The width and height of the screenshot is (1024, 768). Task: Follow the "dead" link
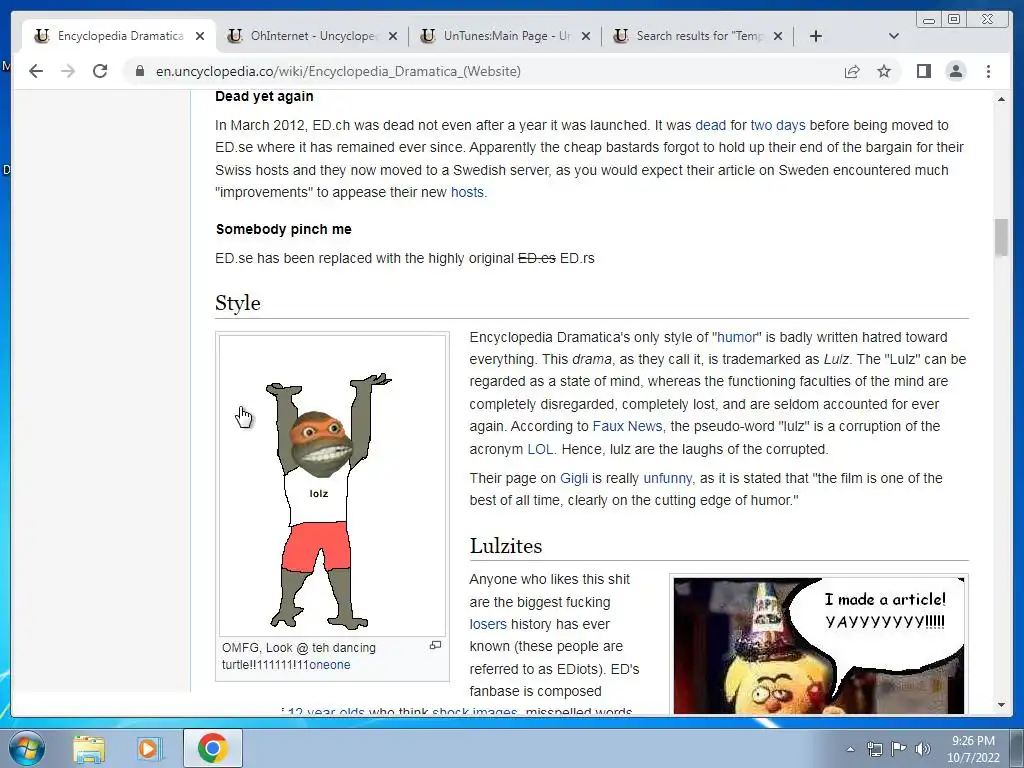(x=711, y=125)
